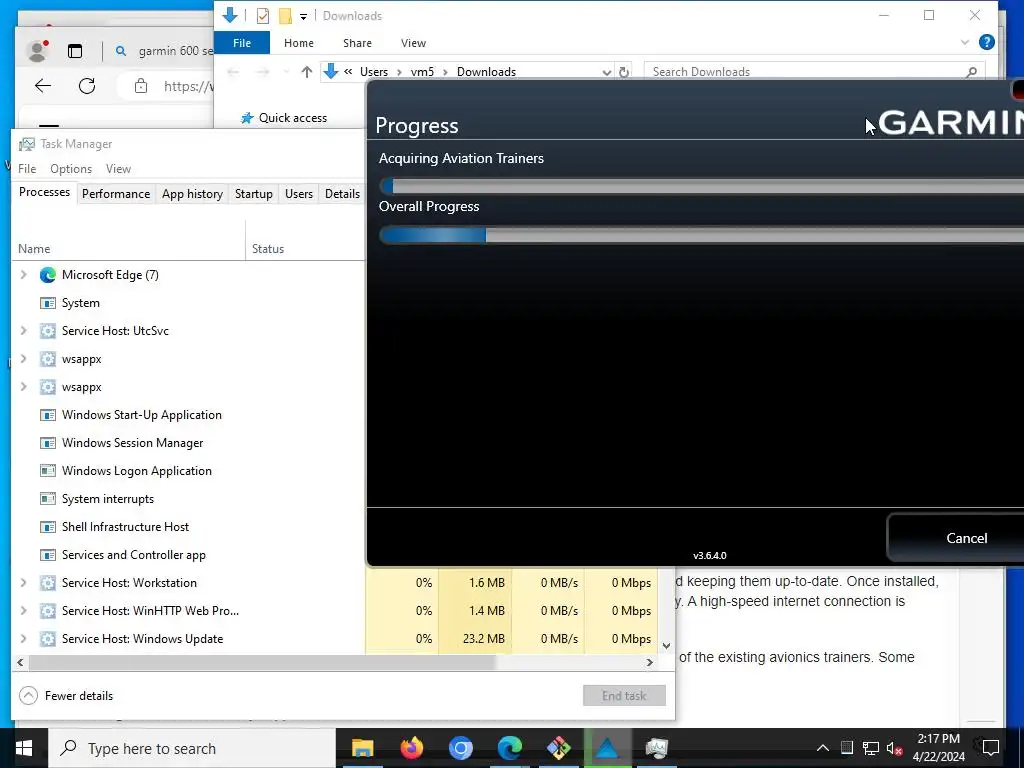Refresh the Downloads folder
This screenshot has height=768, width=1024.
click(624, 72)
